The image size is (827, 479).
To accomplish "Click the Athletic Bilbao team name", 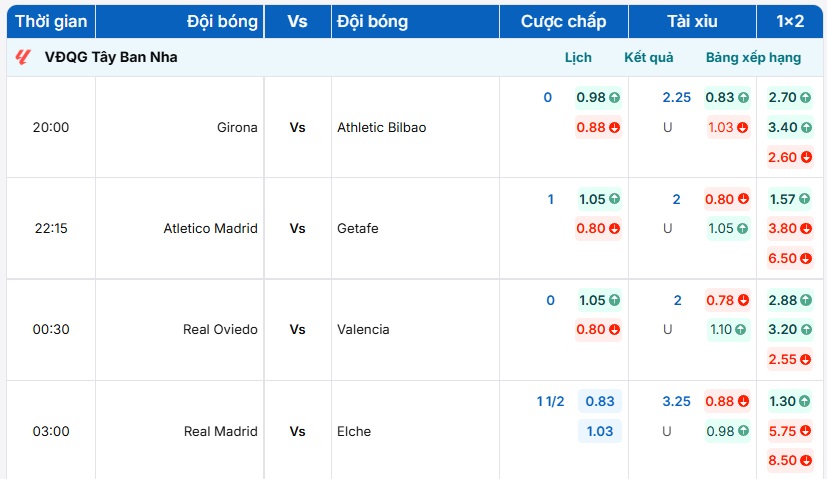I will click(382, 128).
